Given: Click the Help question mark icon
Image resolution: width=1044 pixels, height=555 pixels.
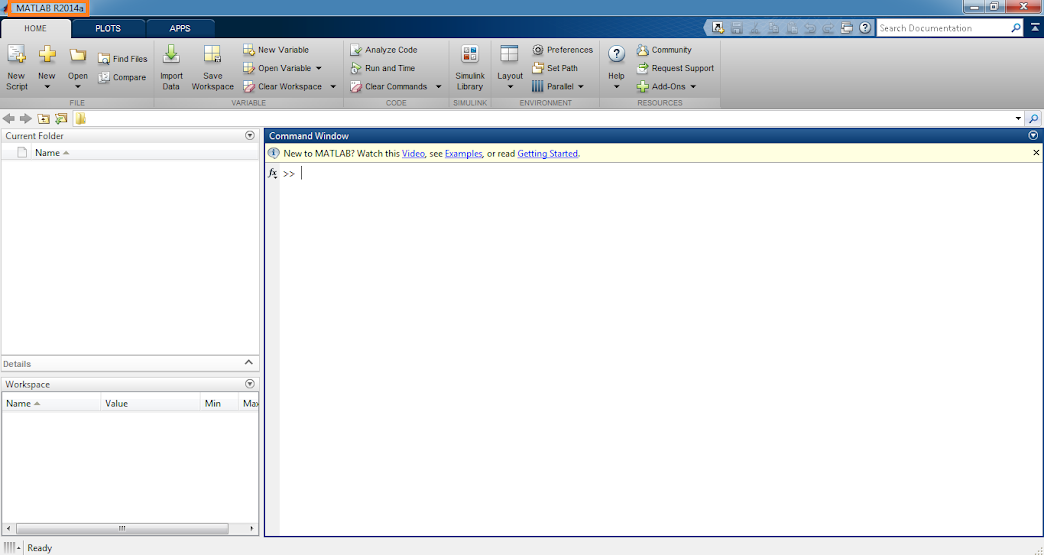Looking at the screenshot, I should coord(617,55).
